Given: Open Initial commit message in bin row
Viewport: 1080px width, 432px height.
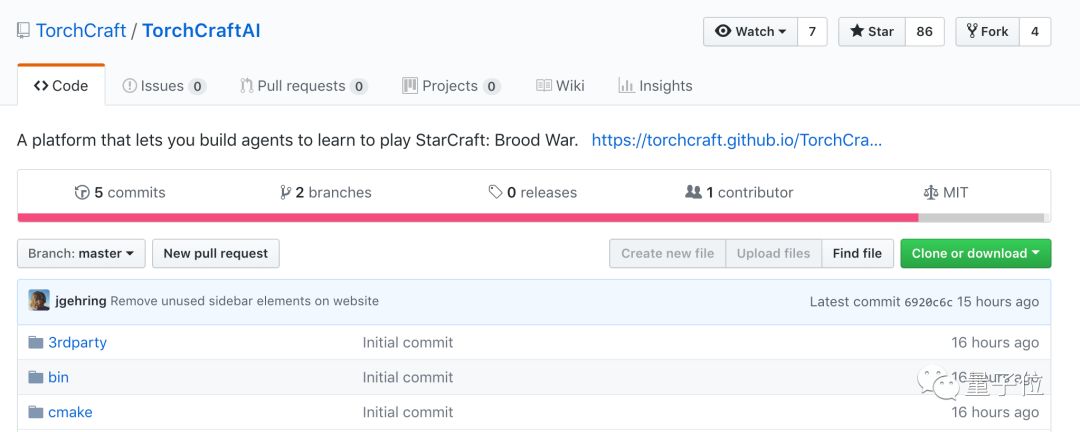Looking at the screenshot, I should tap(408, 378).
